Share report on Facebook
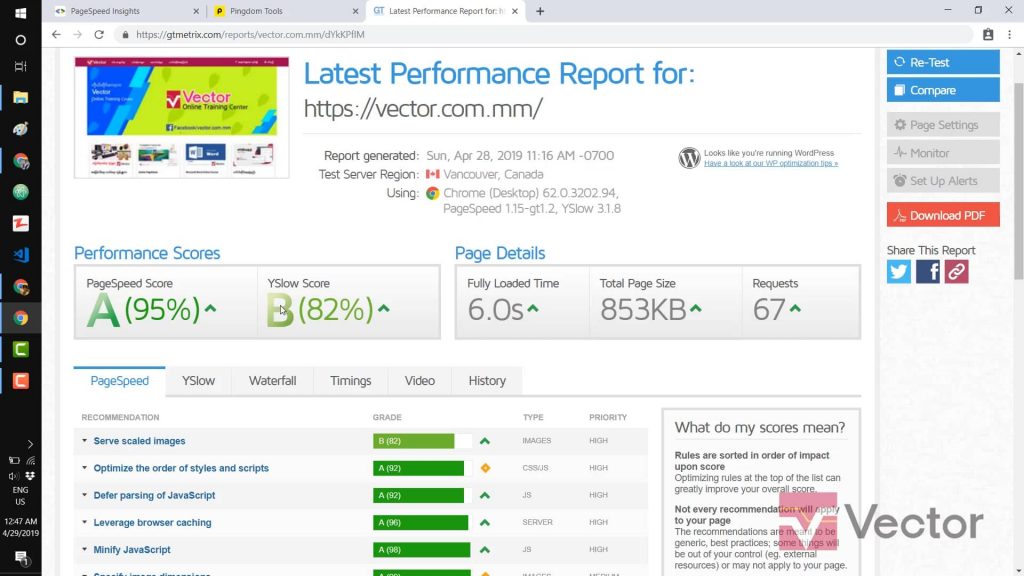The image size is (1024, 576). click(927, 271)
